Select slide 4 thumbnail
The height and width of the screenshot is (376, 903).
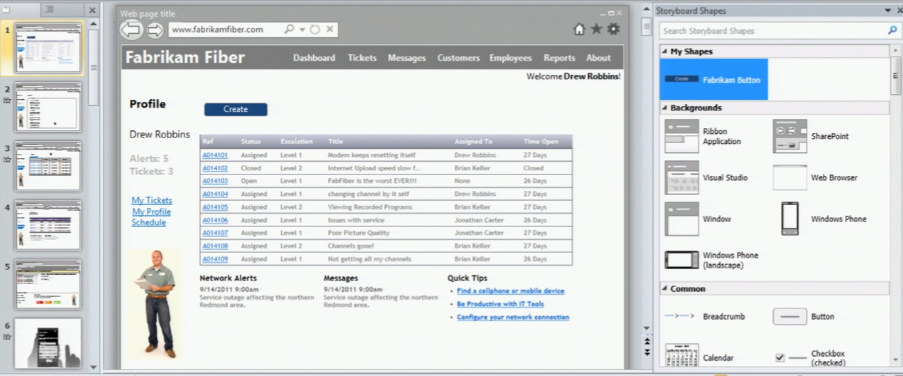click(48, 225)
